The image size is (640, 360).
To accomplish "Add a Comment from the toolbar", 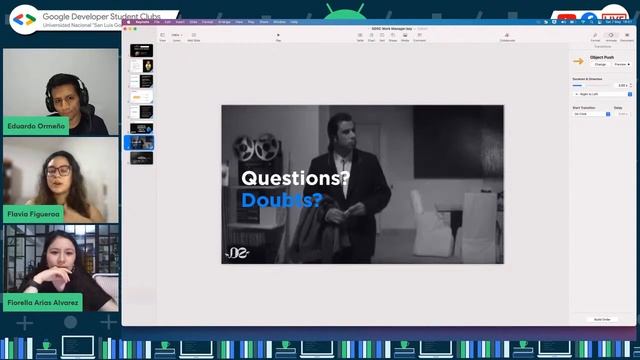I will tap(419, 37).
